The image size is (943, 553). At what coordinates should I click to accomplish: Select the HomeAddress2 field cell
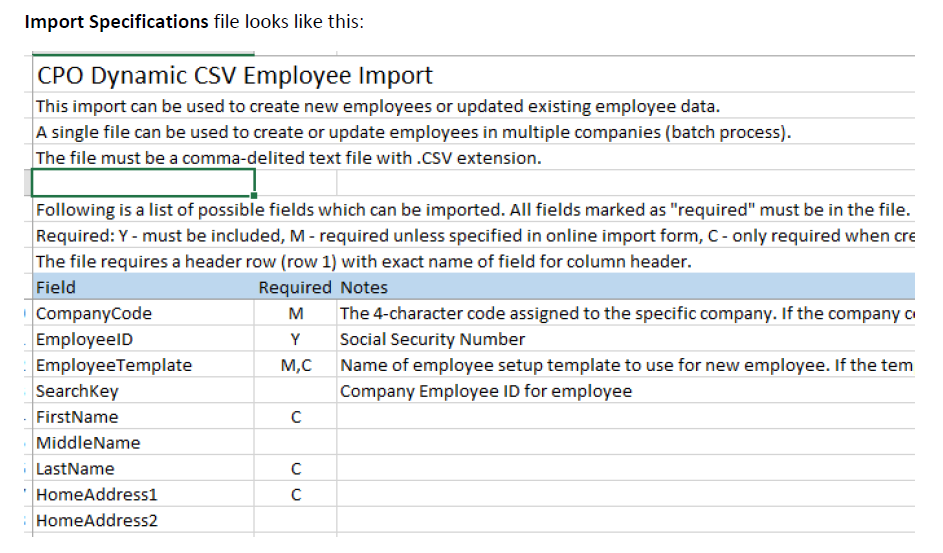pyautogui.click(x=143, y=520)
